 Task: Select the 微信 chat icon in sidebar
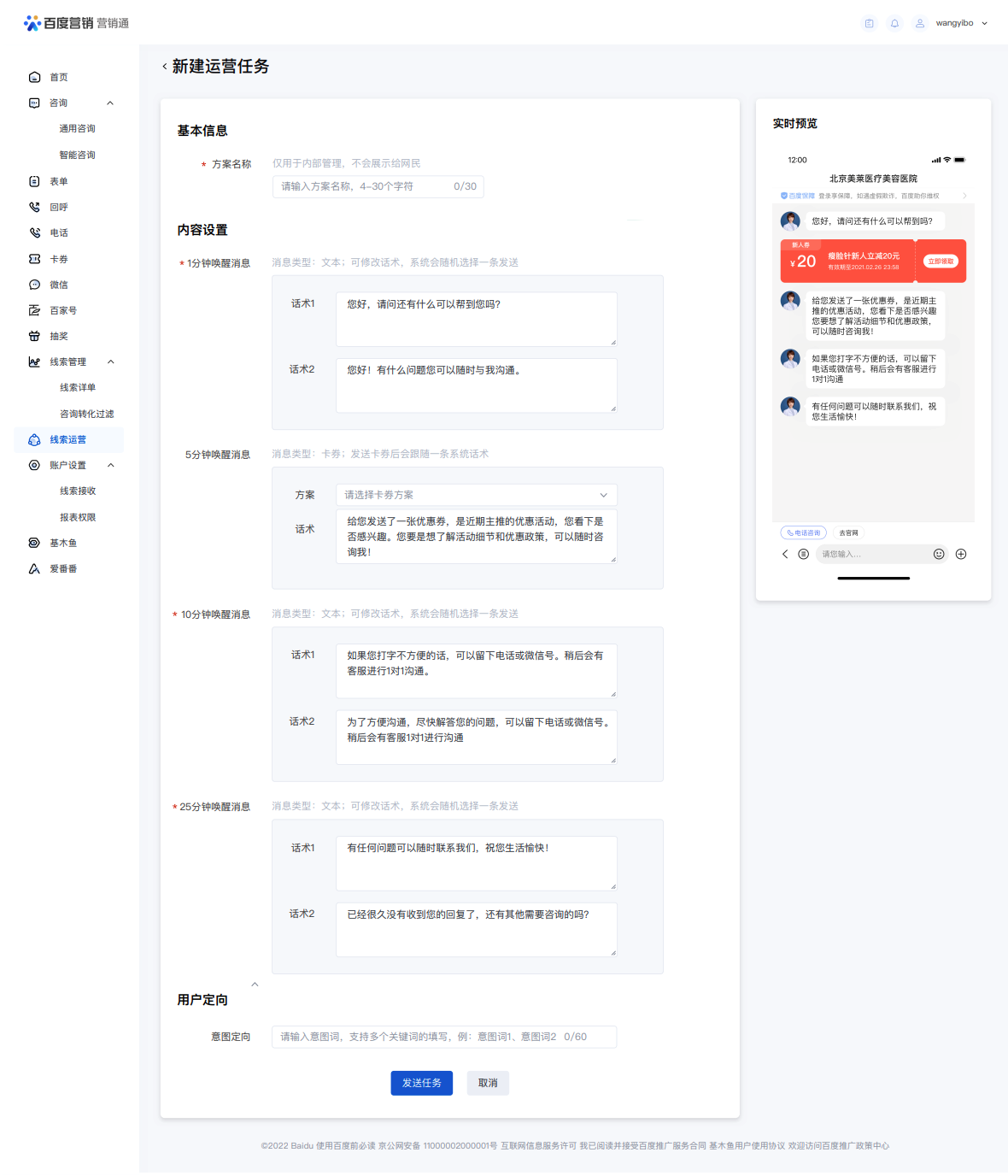tap(34, 285)
